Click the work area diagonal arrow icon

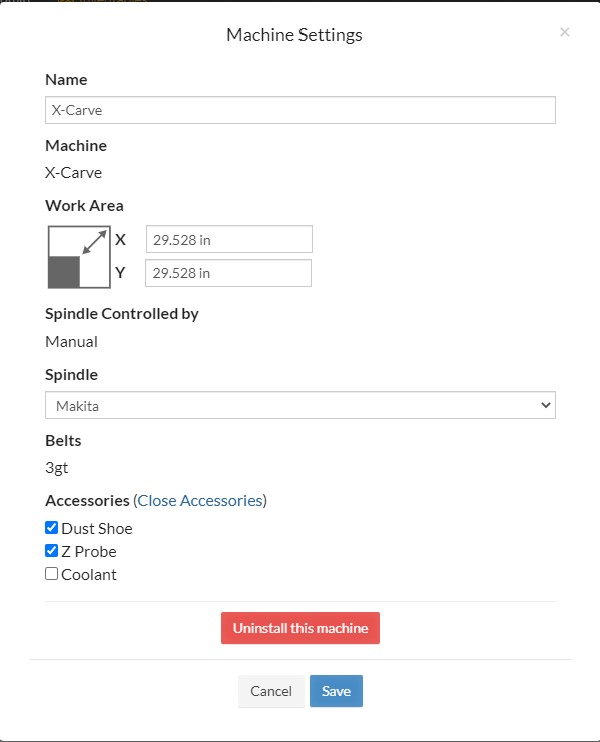click(x=94, y=242)
